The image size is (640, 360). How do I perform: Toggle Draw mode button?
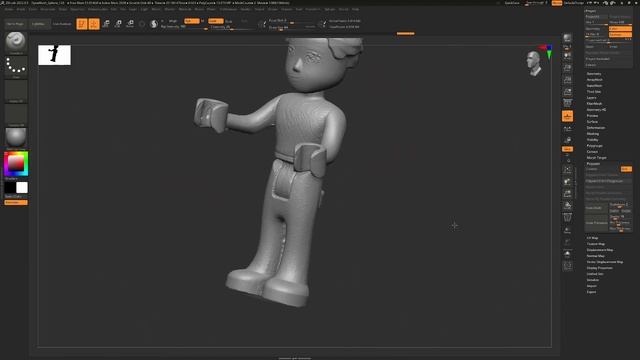[x=94, y=24]
